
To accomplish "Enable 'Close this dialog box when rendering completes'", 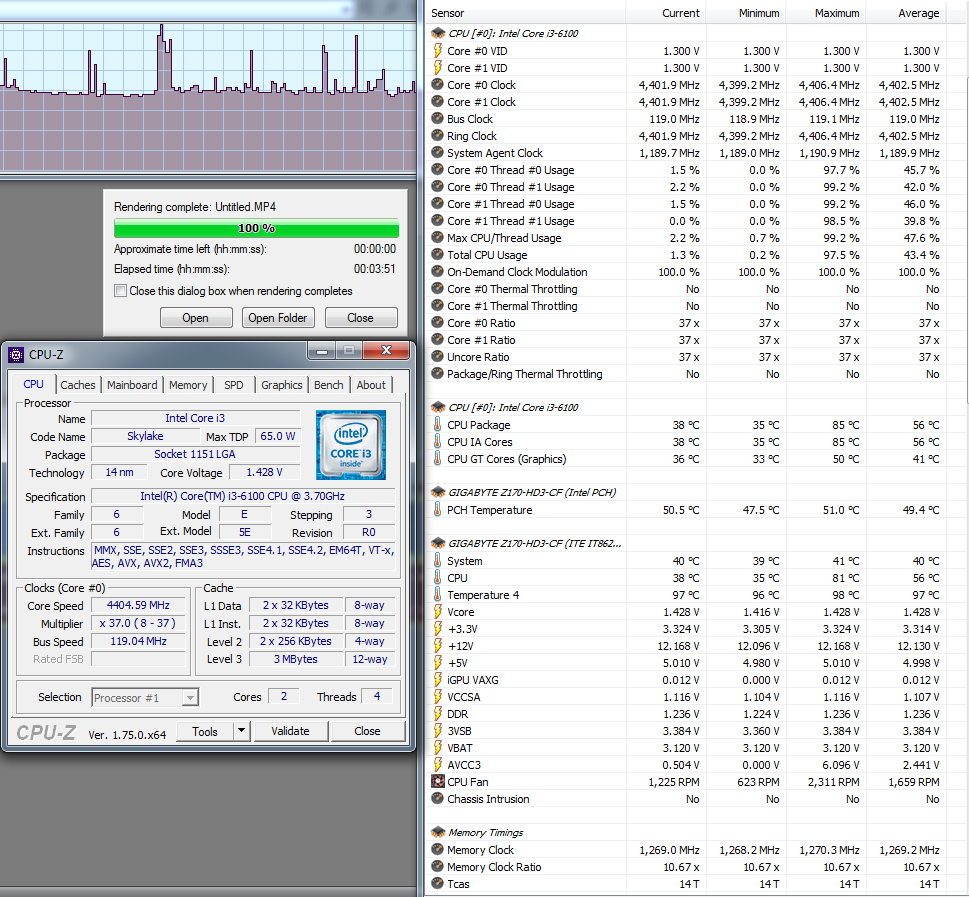I will point(121,291).
